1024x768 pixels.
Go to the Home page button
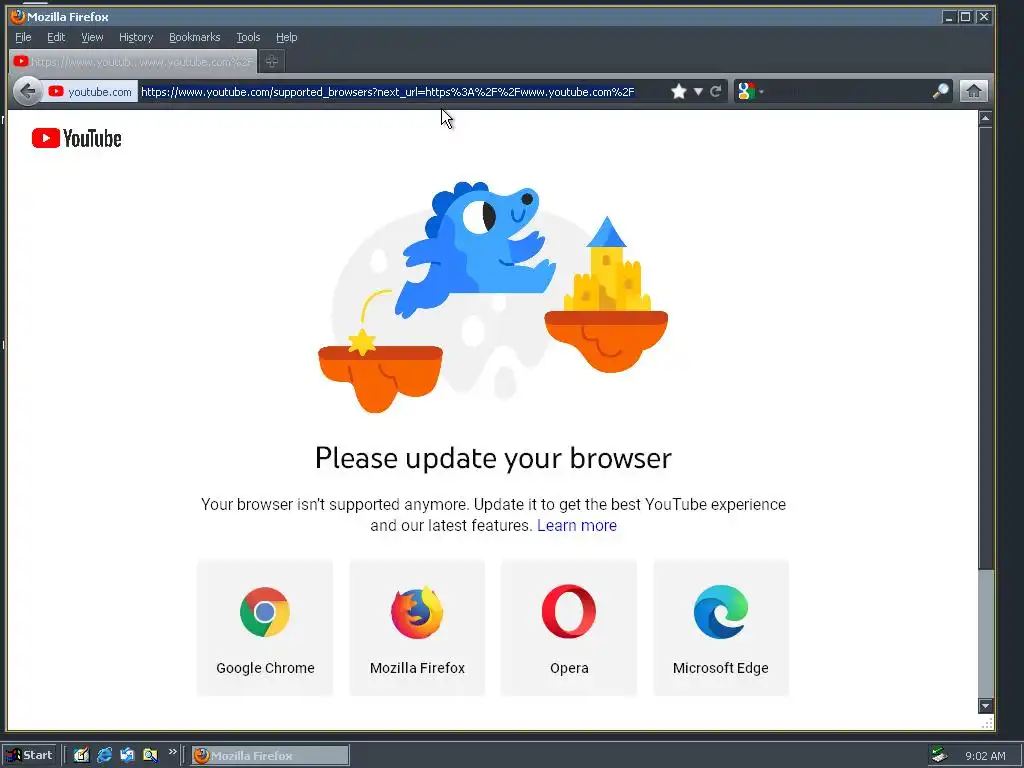[x=973, y=91]
